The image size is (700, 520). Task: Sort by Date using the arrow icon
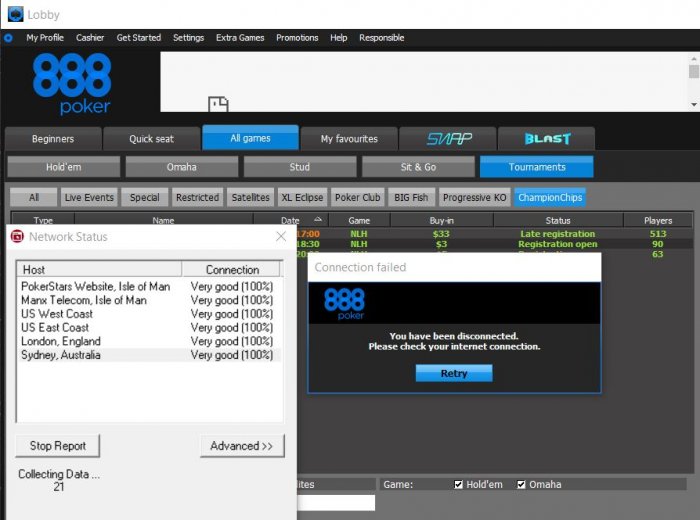318,219
